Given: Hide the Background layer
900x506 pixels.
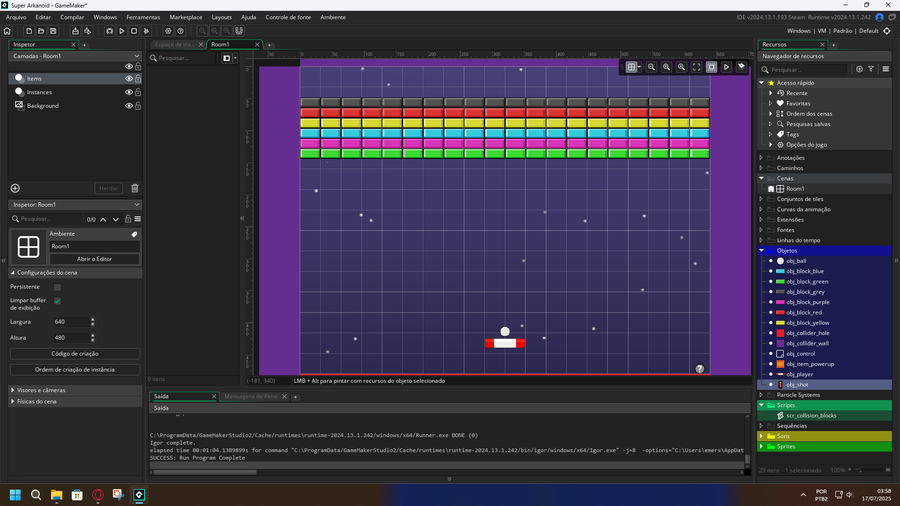Looking at the screenshot, I should tap(129, 106).
